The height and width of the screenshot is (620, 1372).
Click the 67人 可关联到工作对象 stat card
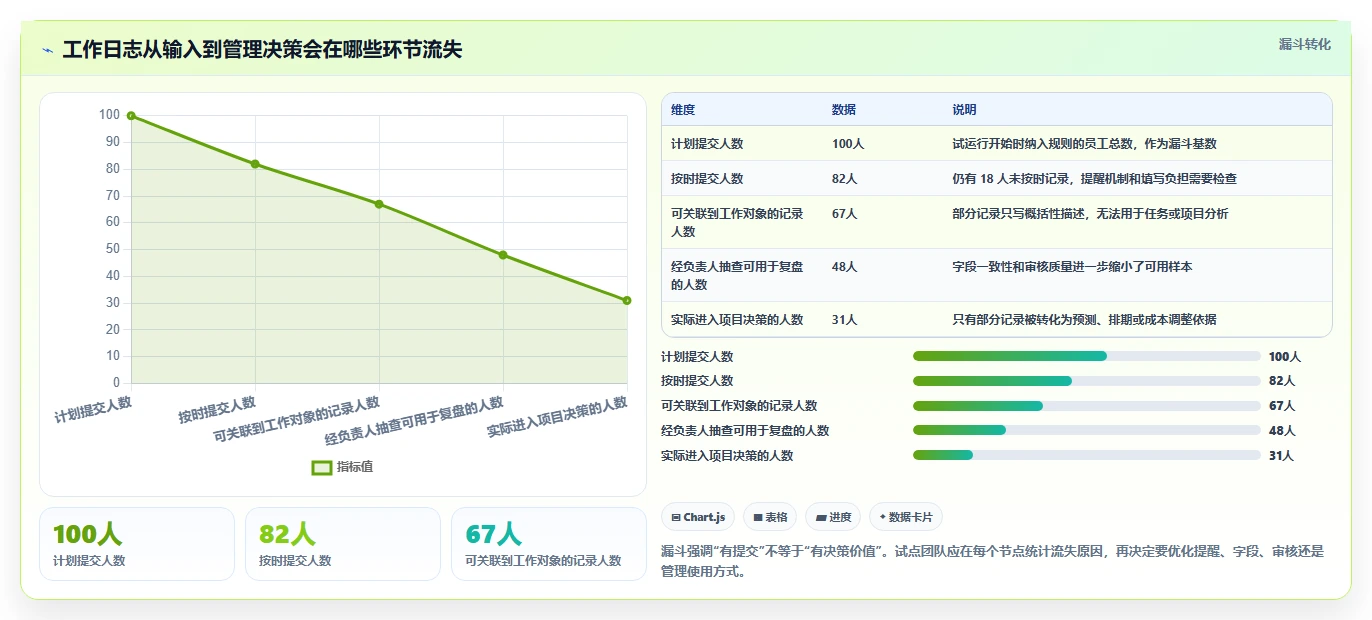coord(549,544)
